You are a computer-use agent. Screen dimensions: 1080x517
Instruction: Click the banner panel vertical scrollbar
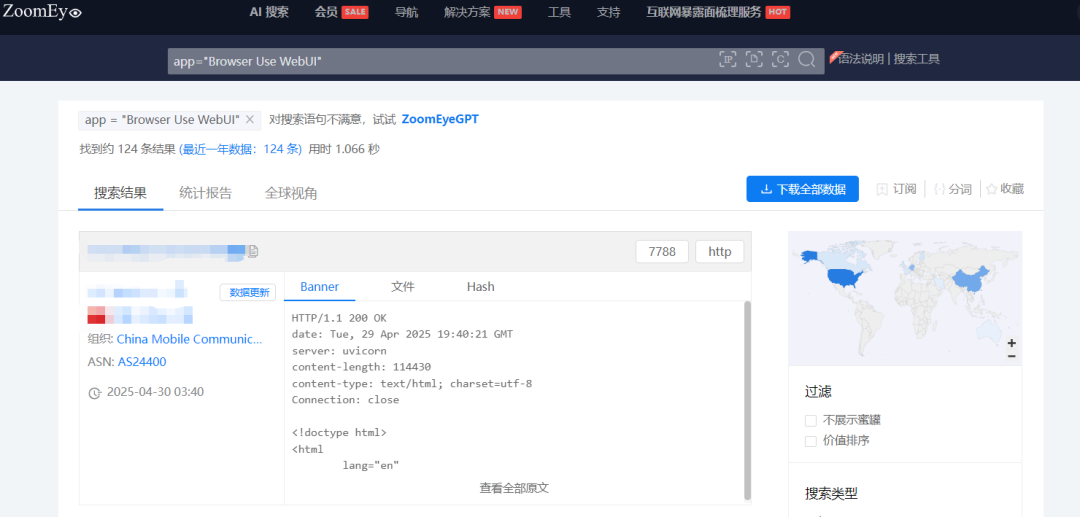pos(747,399)
